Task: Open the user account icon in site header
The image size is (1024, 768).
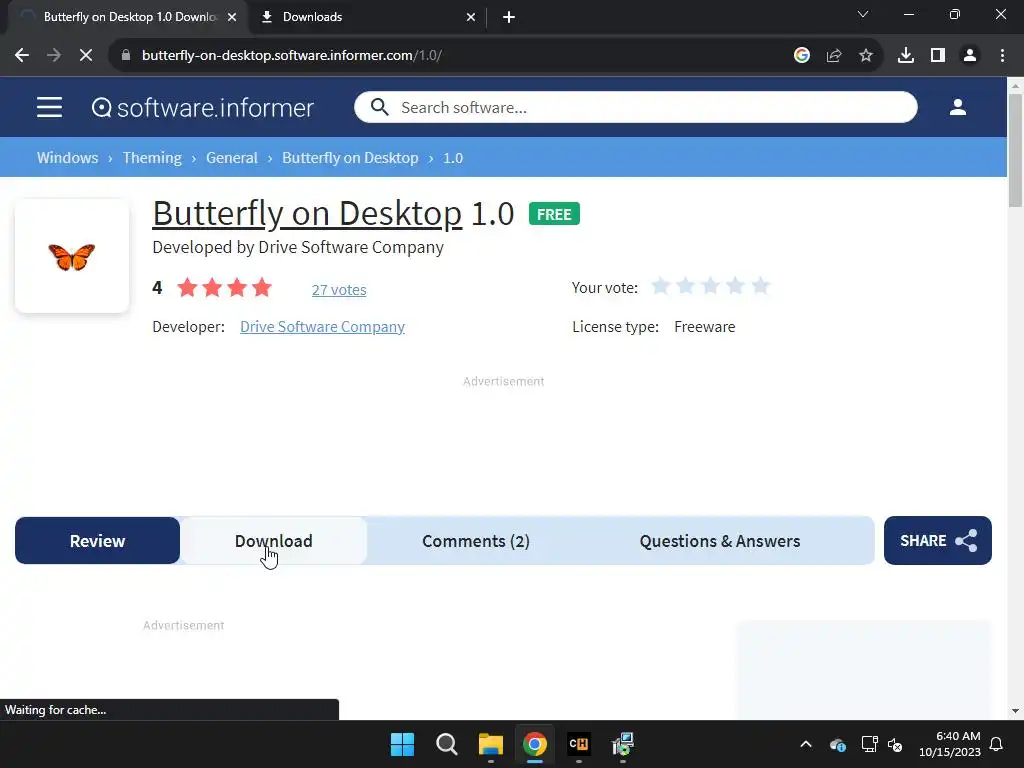Action: point(957,107)
